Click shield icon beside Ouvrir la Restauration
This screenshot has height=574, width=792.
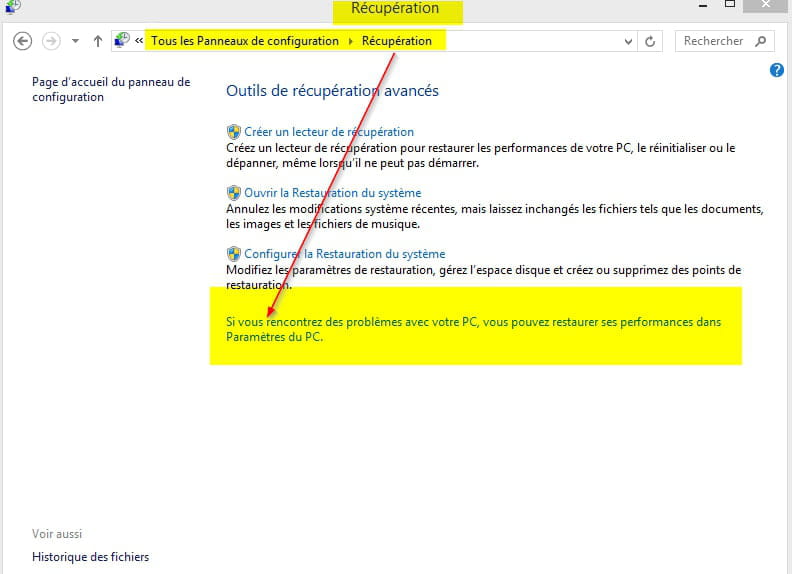pos(233,193)
